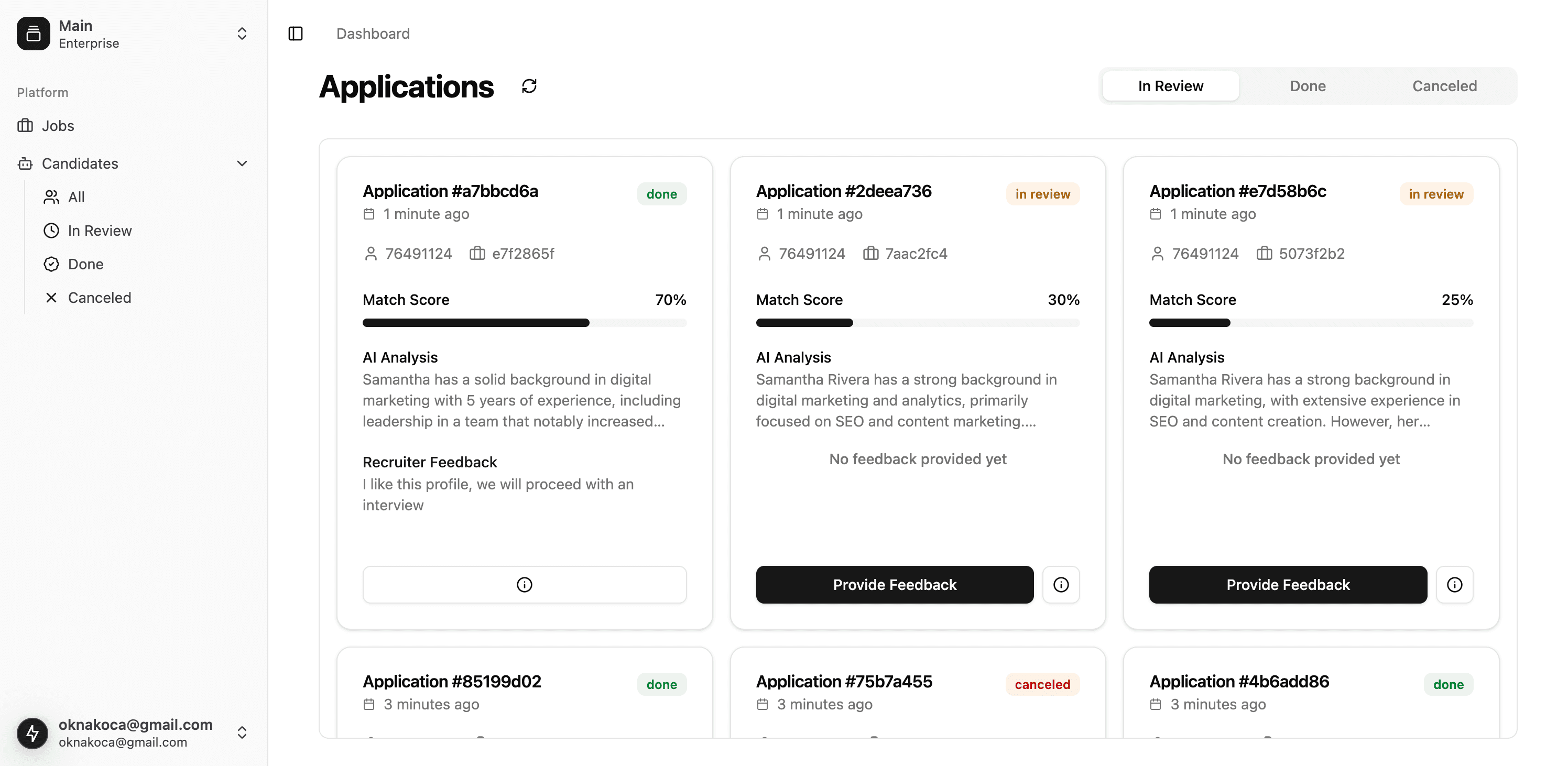Screen dimensions: 1568x766
Task: Click calendar icon on Application #85199d02
Action: [x=369, y=705]
